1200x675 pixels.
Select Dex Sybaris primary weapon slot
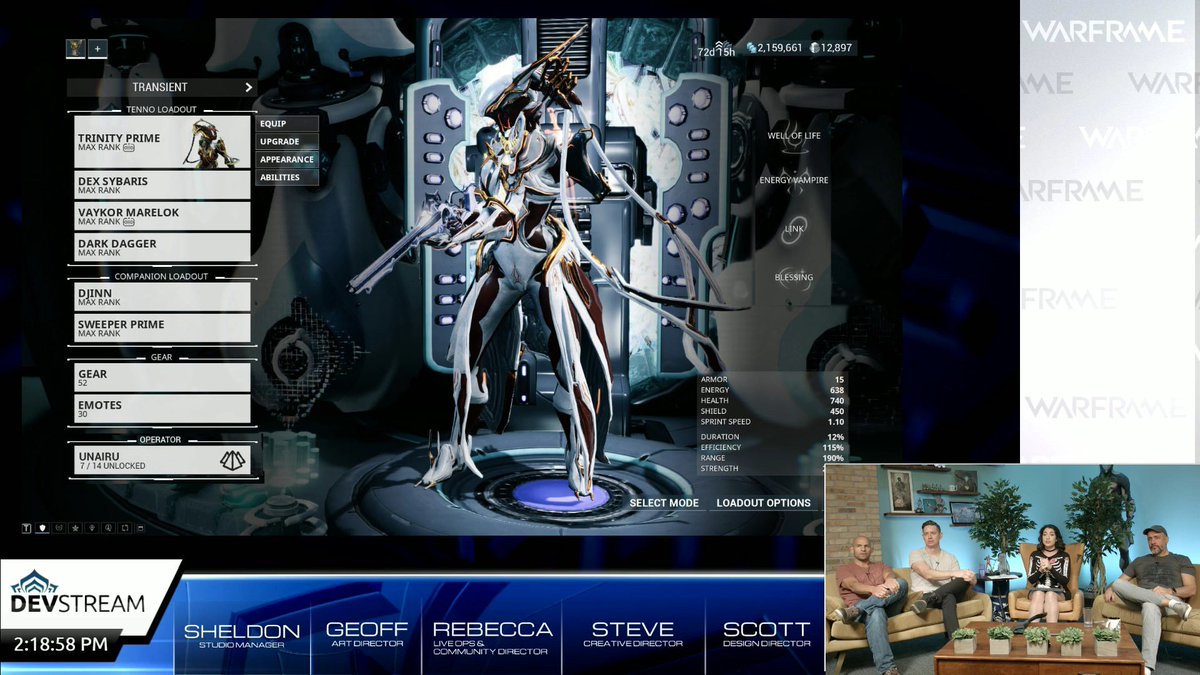pos(162,185)
